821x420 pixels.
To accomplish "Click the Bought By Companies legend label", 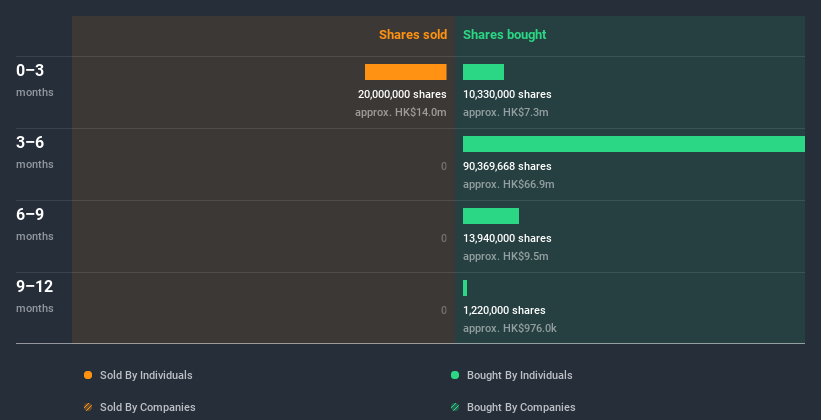I will (x=521, y=407).
